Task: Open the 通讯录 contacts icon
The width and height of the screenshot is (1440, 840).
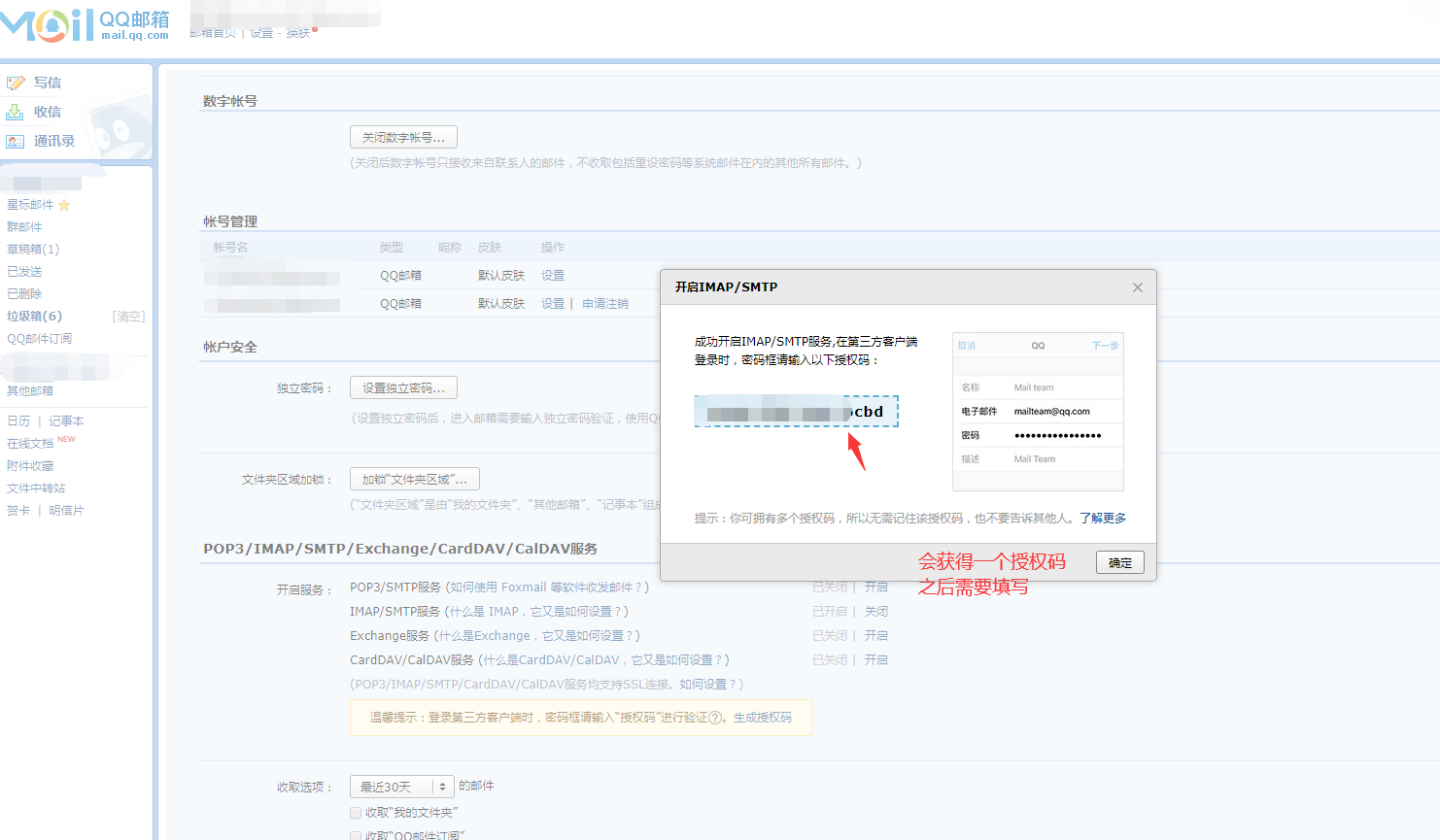Action: (x=16, y=142)
